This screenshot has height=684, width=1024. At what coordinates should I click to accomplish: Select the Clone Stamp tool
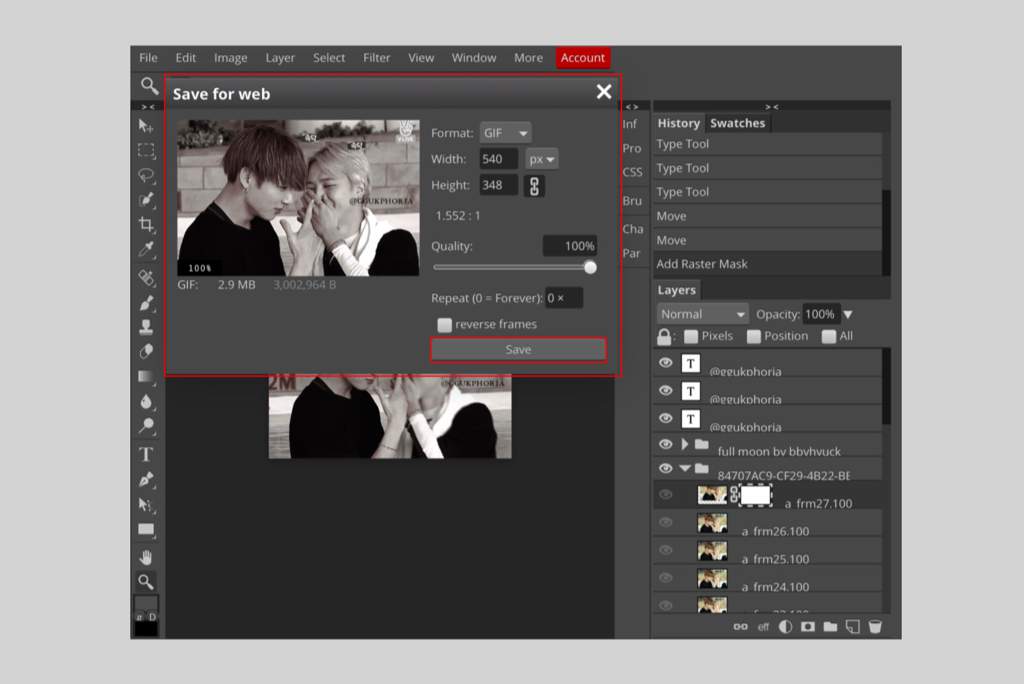pos(146,327)
